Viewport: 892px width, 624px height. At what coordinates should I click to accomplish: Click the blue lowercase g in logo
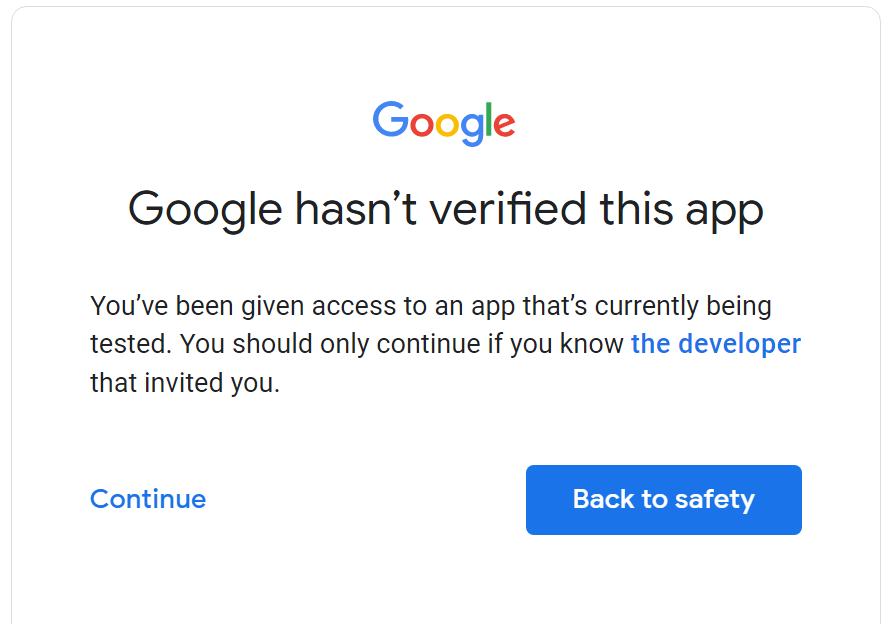[x=472, y=130]
